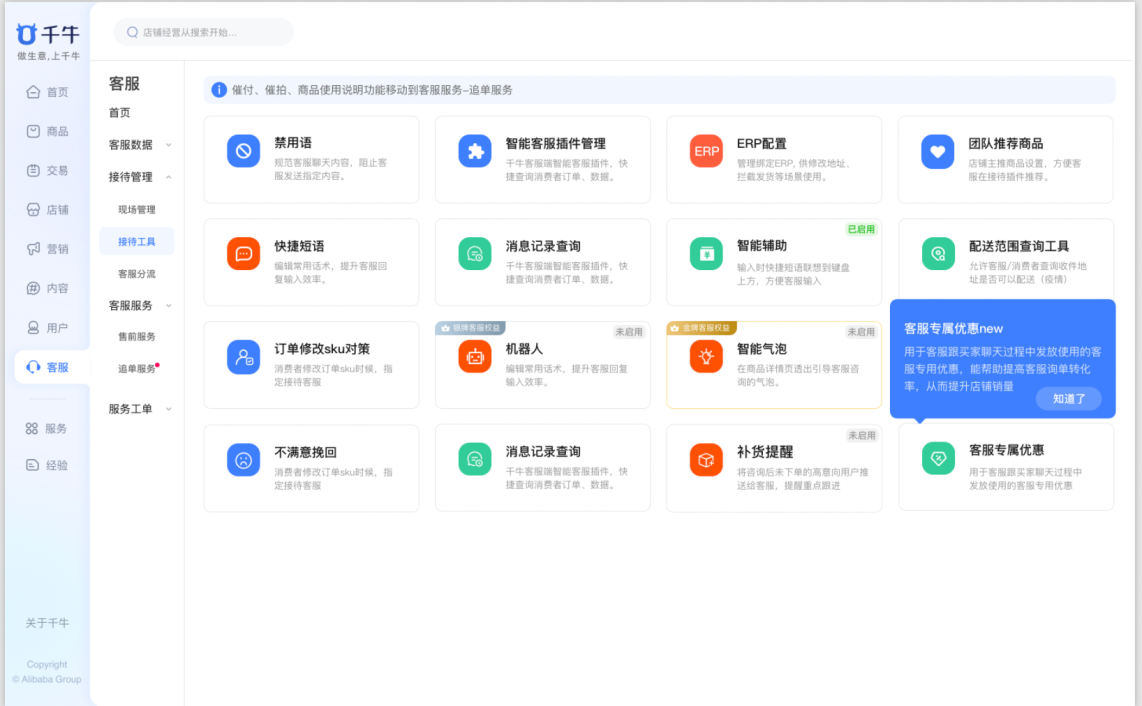
Task: Open the 营销 marketing megaphone icon
Action: coord(33,249)
